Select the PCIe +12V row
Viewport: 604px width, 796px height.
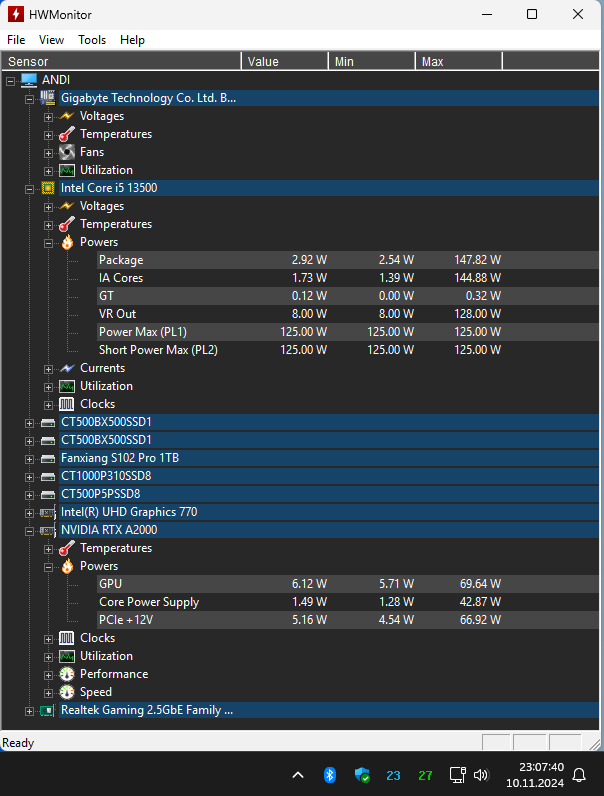(x=348, y=620)
